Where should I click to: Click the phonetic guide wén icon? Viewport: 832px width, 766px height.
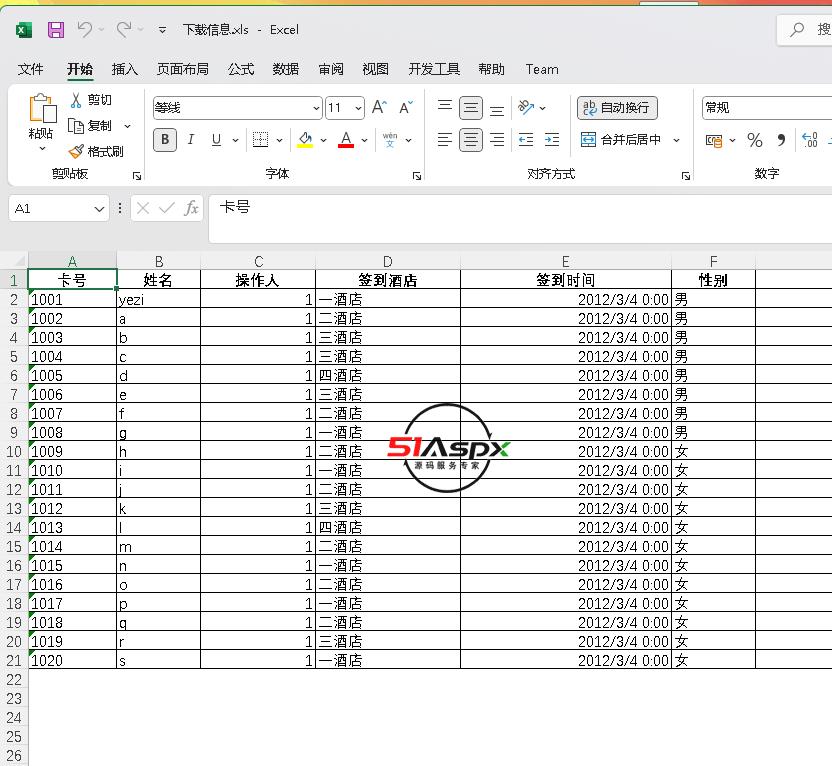390,140
